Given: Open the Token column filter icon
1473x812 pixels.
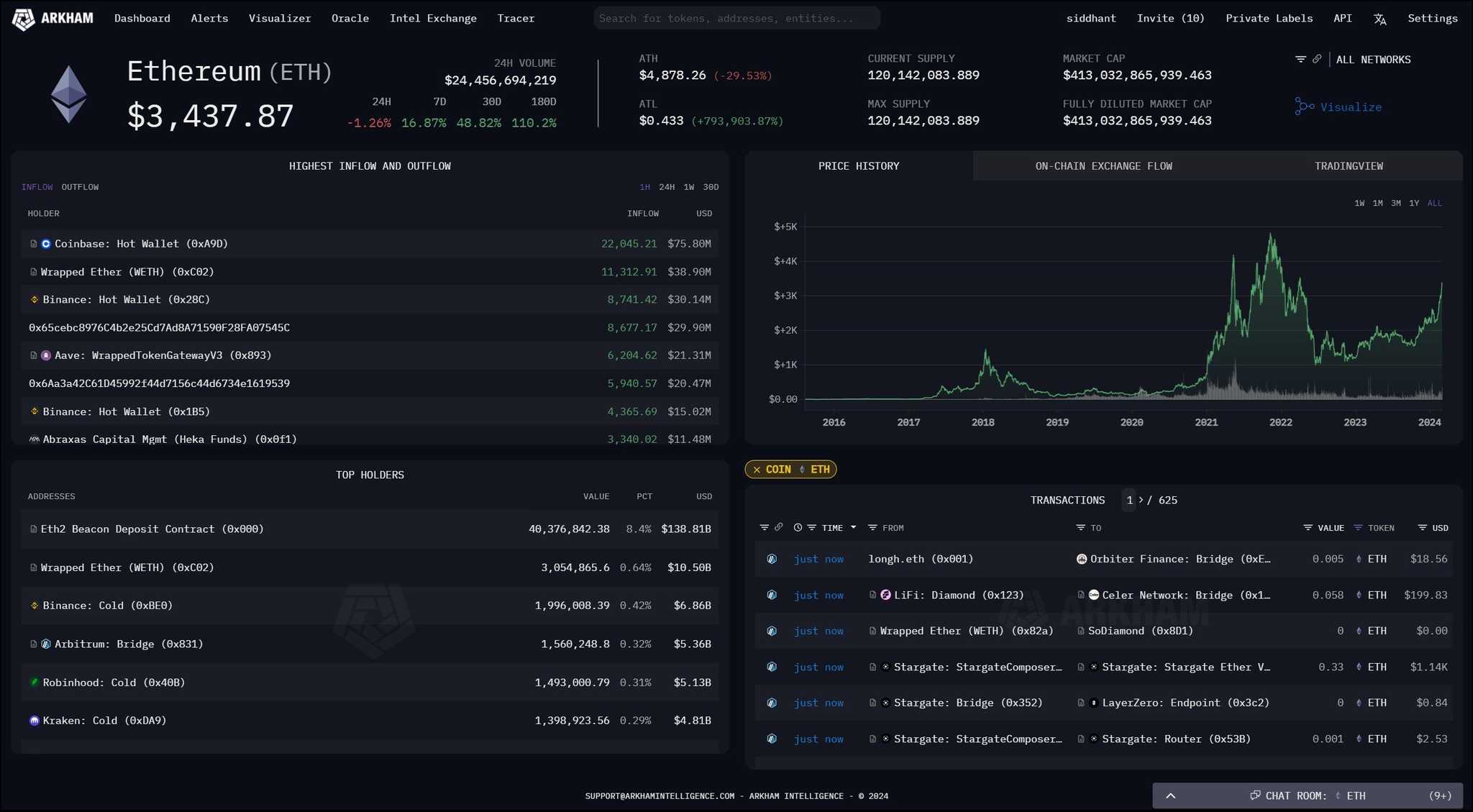Looking at the screenshot, I should click(1358, 528).
